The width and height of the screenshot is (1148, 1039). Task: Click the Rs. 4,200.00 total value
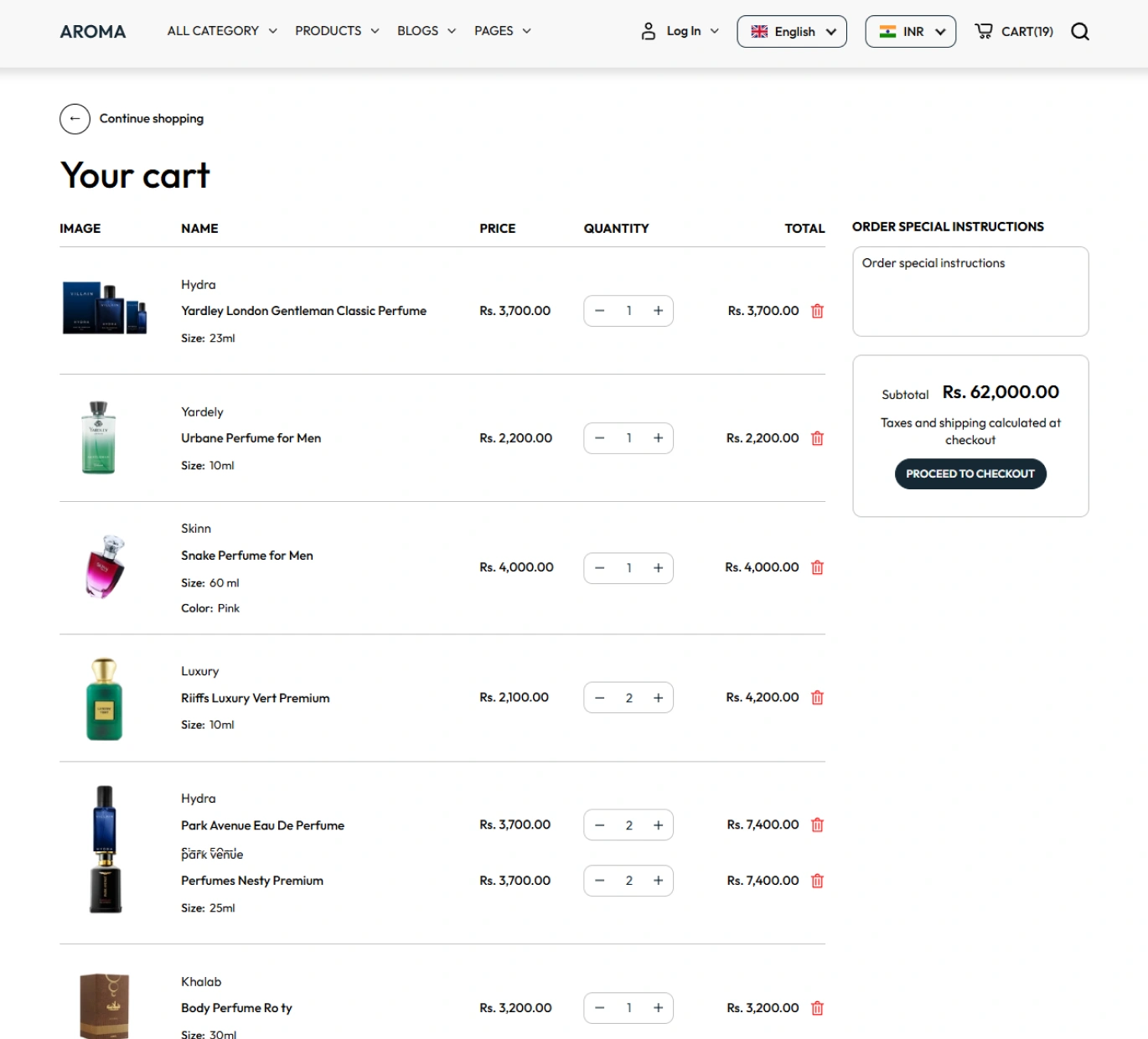[763, 697]
